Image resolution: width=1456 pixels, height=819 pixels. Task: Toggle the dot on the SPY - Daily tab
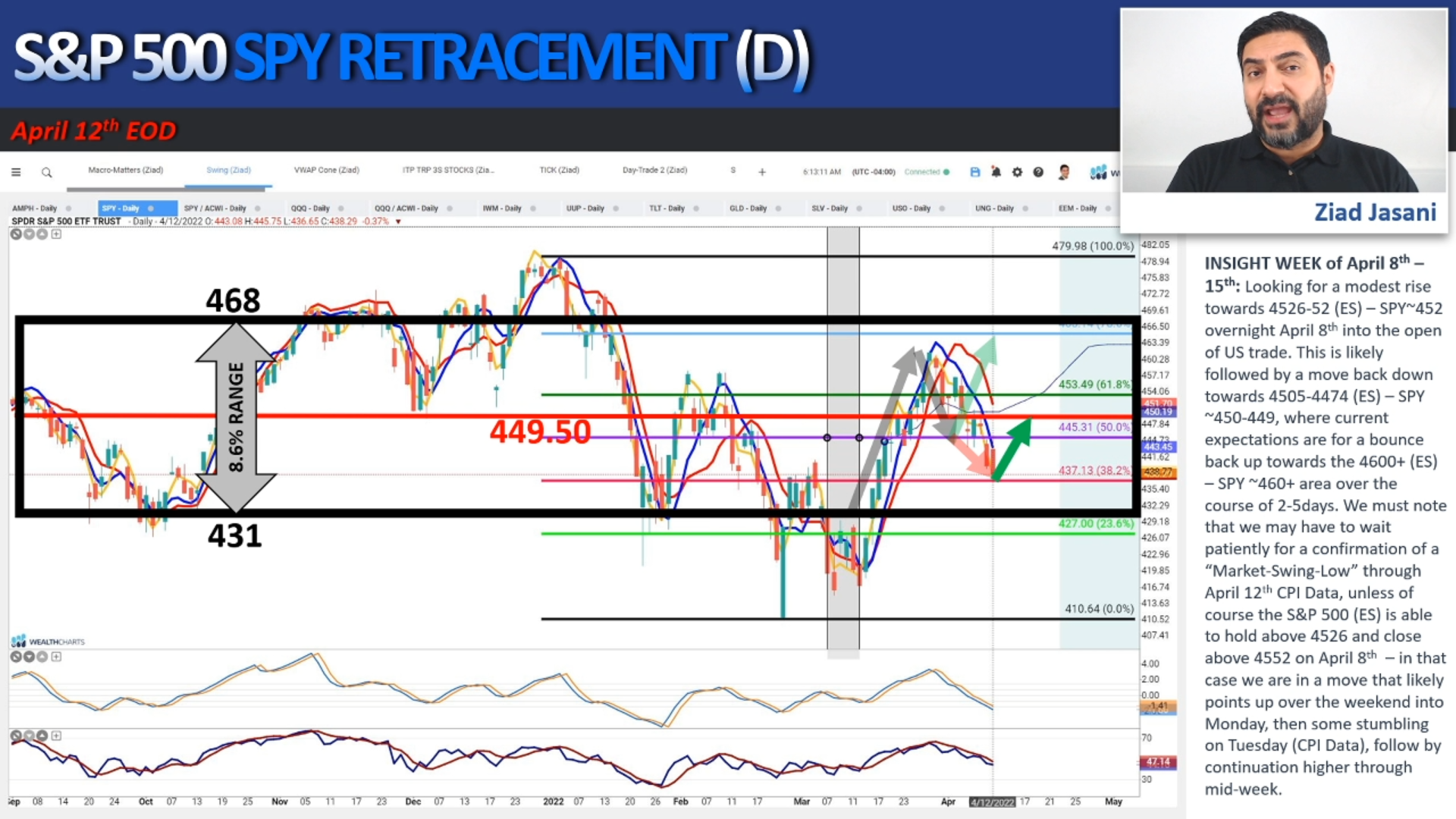pyautogui.click(x=151, y=209)
